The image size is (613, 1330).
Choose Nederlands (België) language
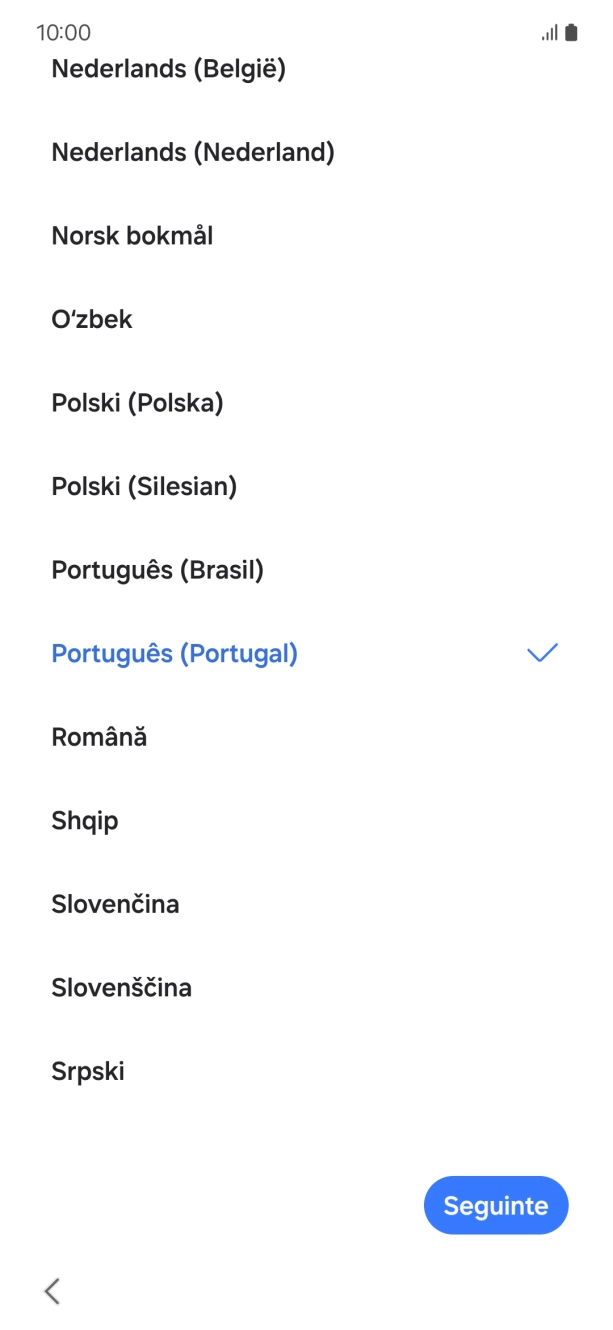point(170,70)
